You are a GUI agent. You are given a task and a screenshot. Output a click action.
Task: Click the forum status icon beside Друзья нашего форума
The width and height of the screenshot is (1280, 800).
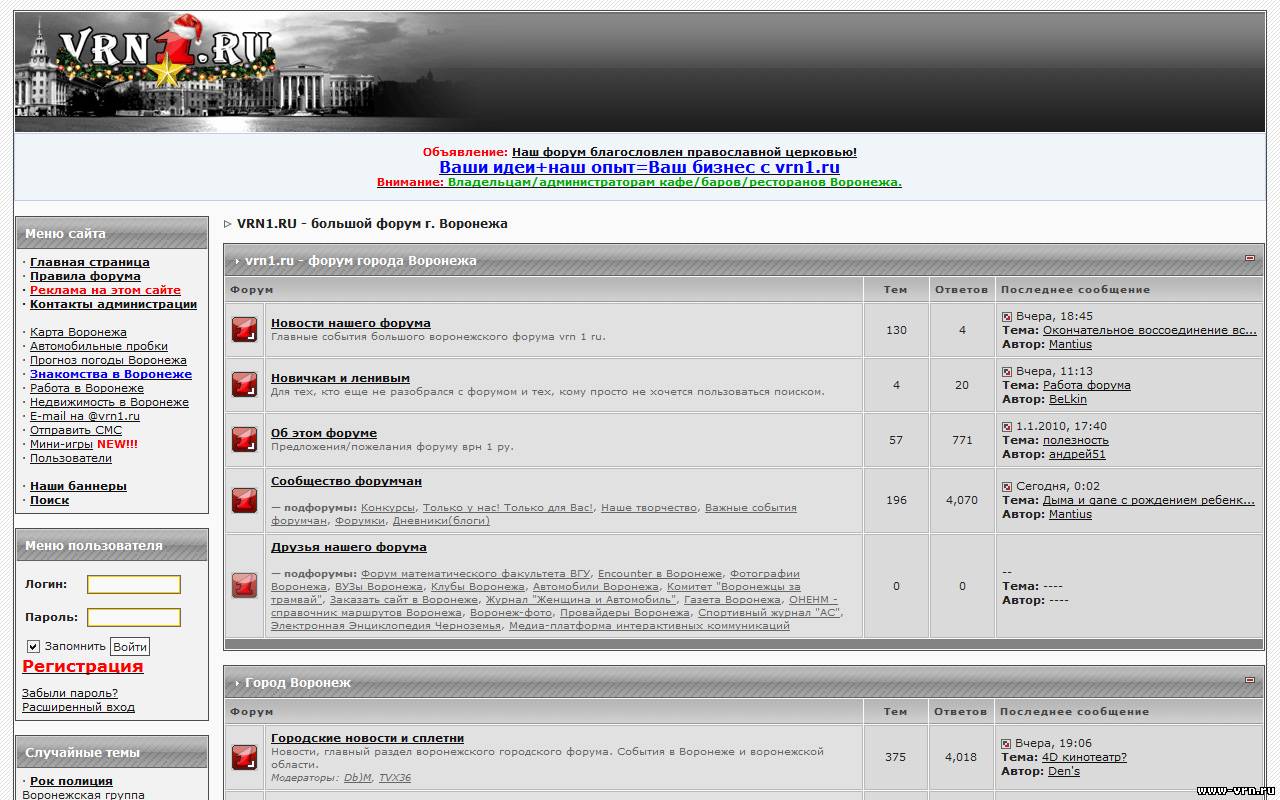point(244,586)
